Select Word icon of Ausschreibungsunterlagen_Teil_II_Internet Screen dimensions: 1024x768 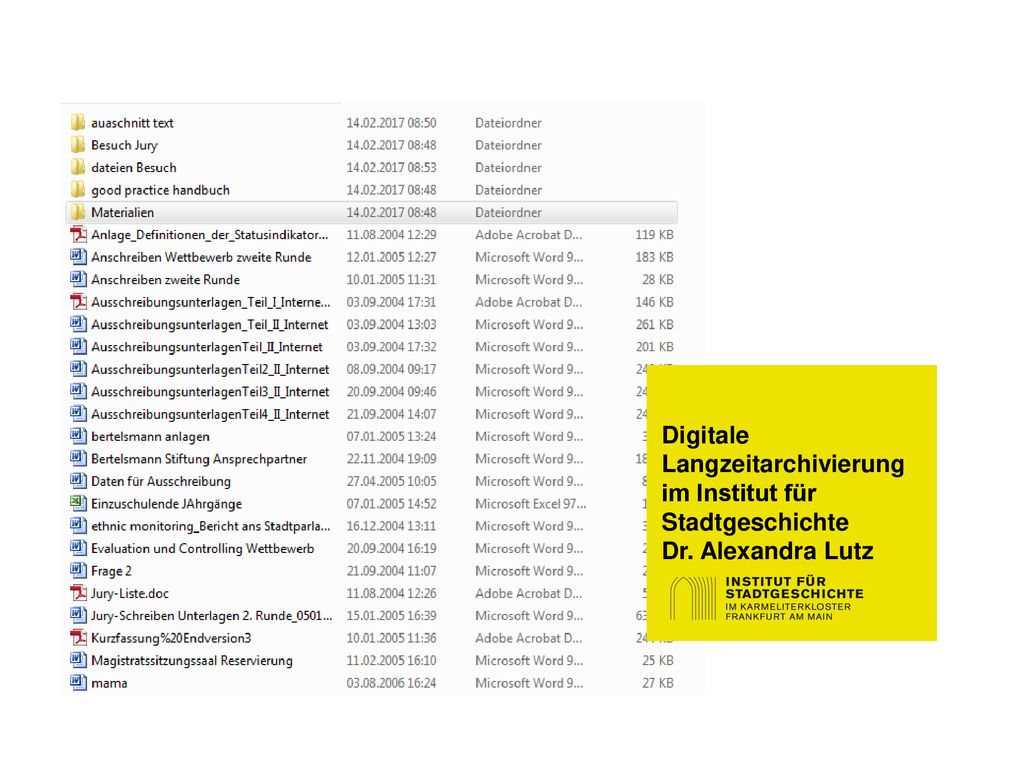click(x=78, y=325)
